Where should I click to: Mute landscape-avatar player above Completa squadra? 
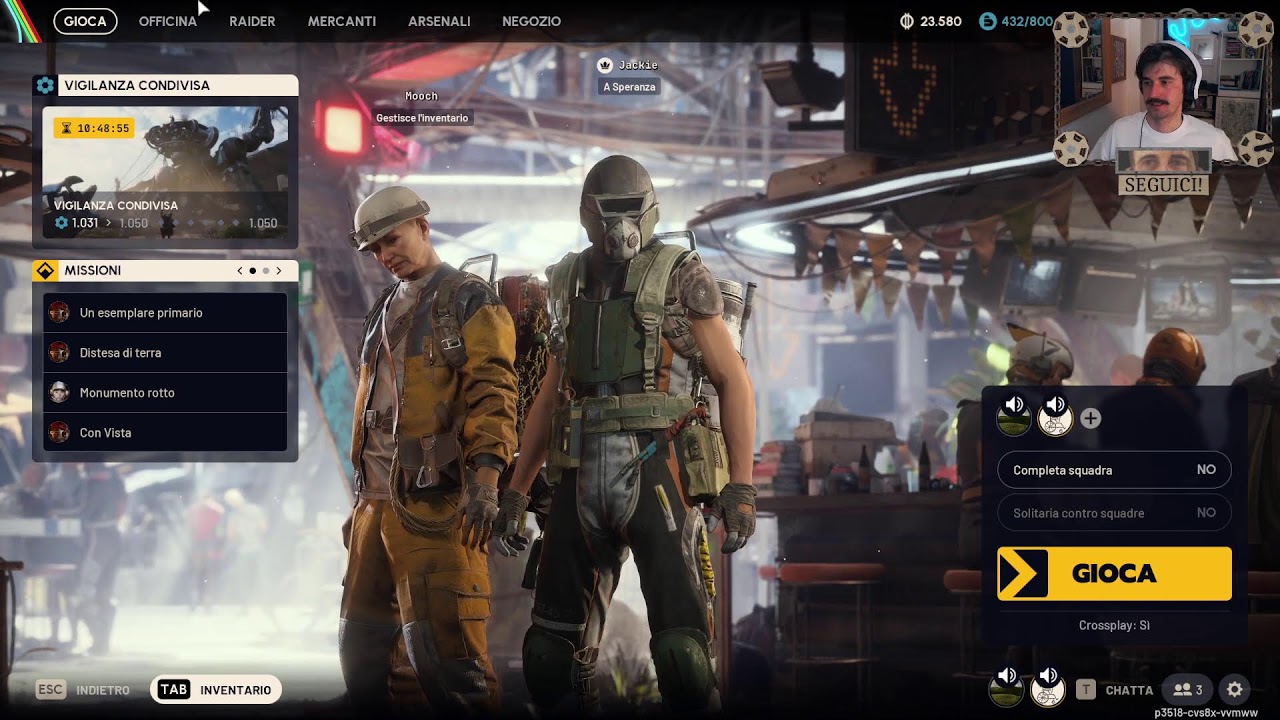[x=1014, y=405]
